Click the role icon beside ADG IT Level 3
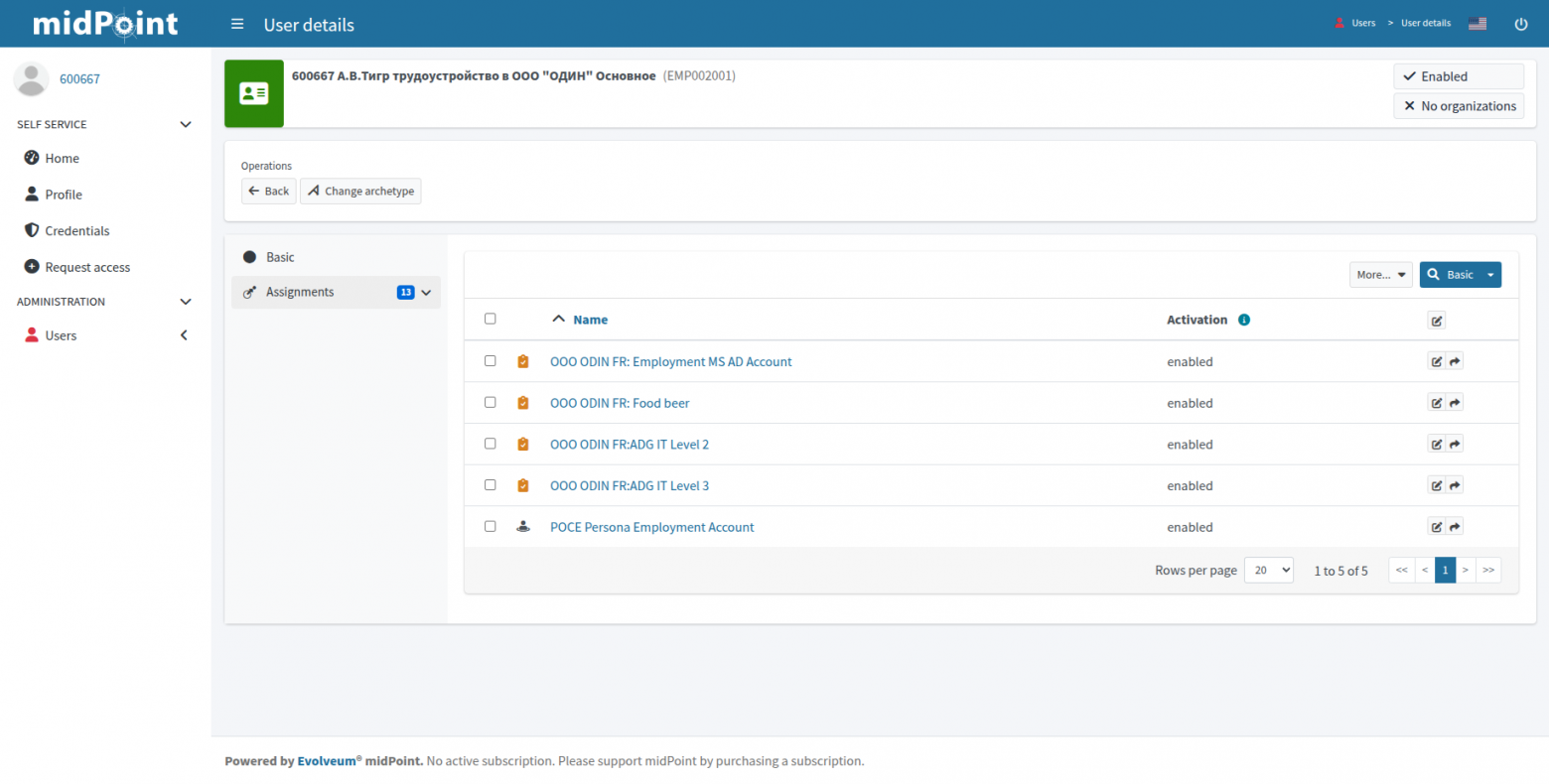Image resolution: width=1549 pixels, height=784 pixels. coord(523,485)
